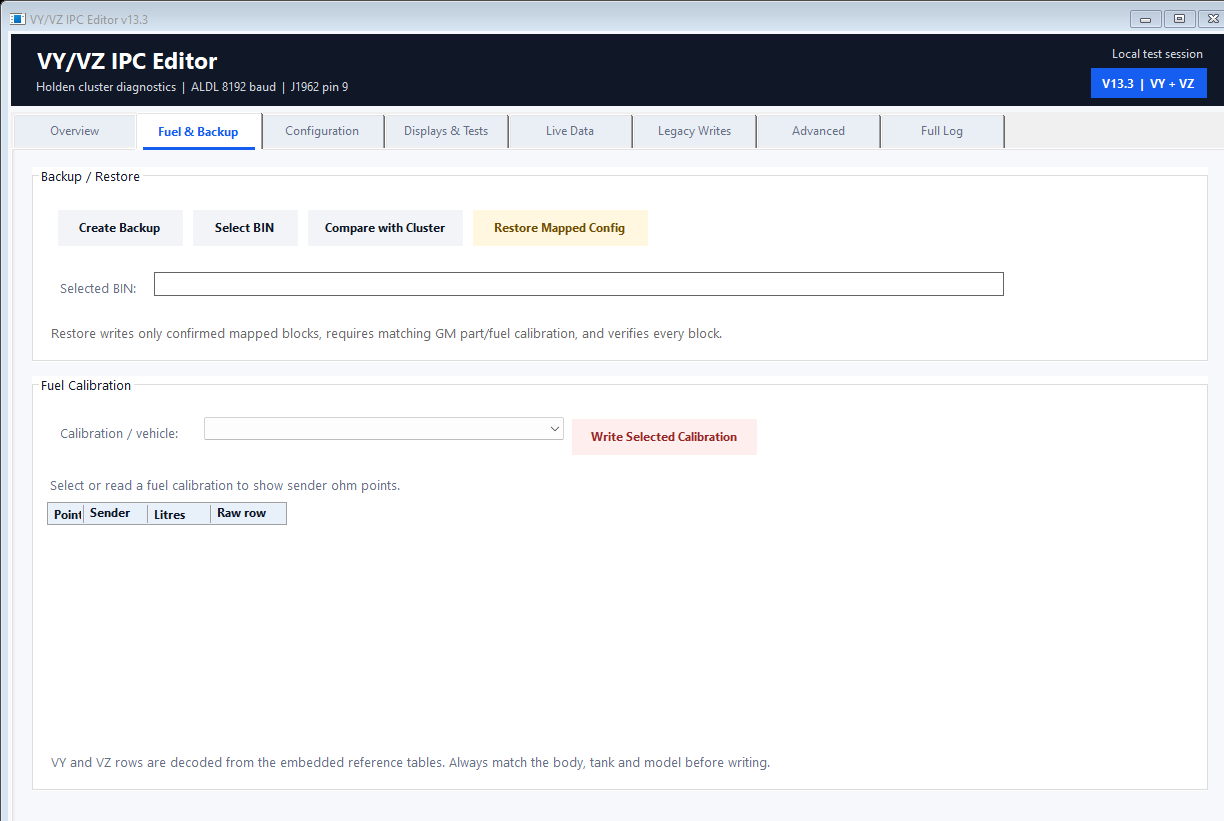Run Compare with Cluster
This screenshot has width=1224, height=821.
[x=385, y=228]
